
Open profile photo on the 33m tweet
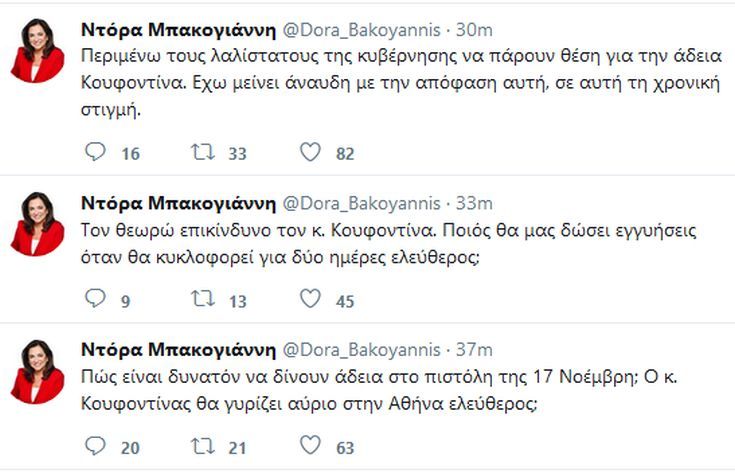(x=38, y=222)
